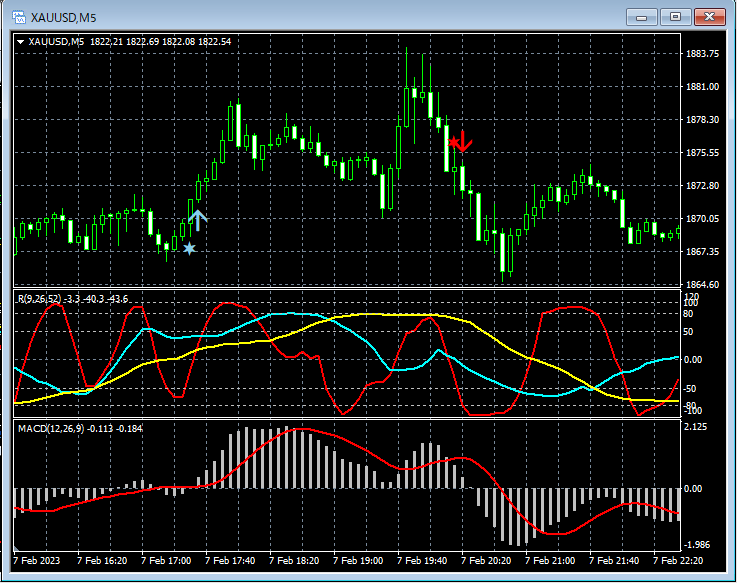Click the 1875.55 price scale label
The width and height of the screenshot is (738, 583).
pos(702,152)
